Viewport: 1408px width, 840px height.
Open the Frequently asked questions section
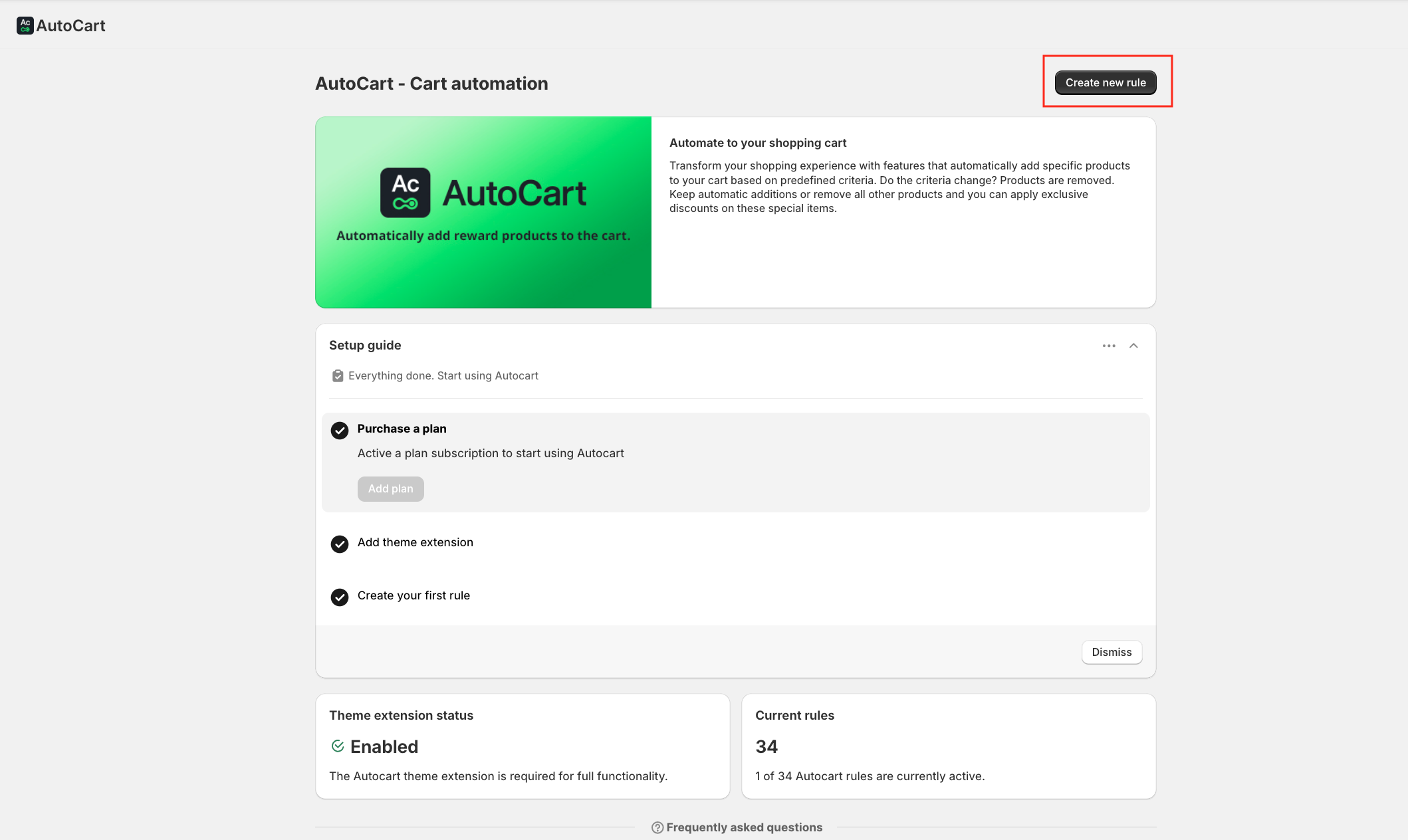tap(744, 827)
